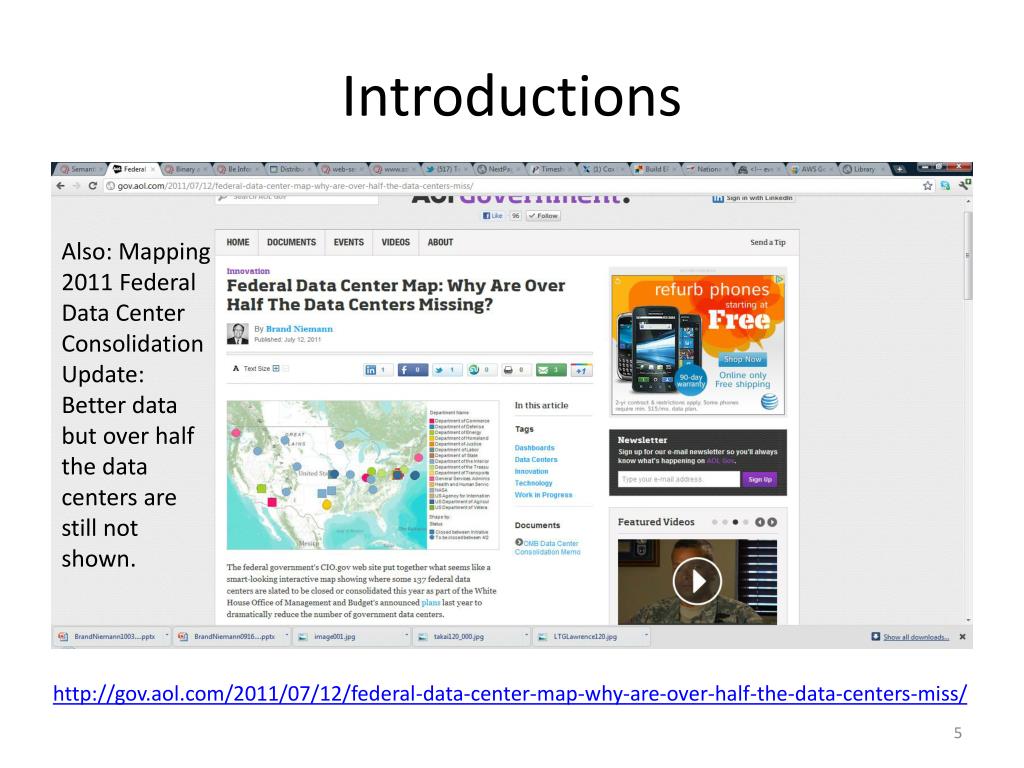This screenshot has width=1024, height=768.
Task: Open the Chrome wrench settings menu
Action: coord(965,185)
